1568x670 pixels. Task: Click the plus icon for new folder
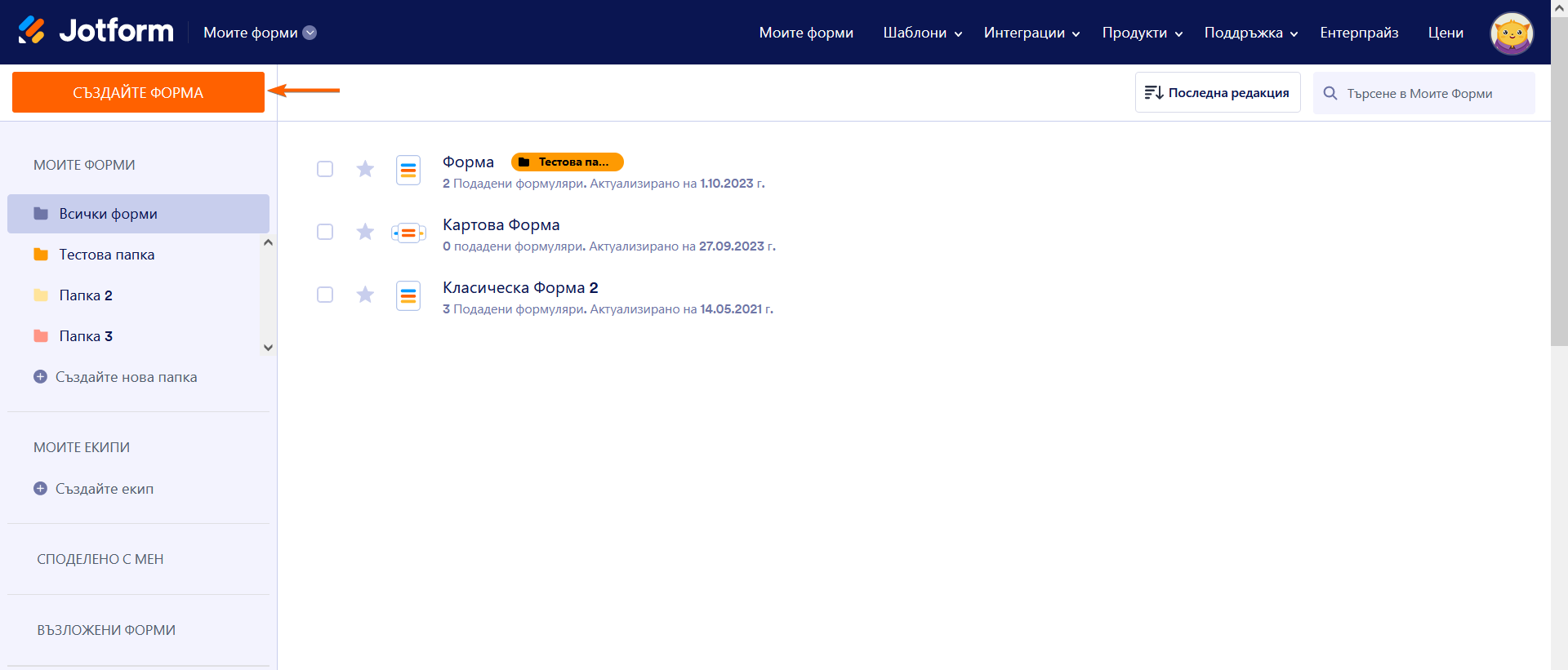(40, 377)
